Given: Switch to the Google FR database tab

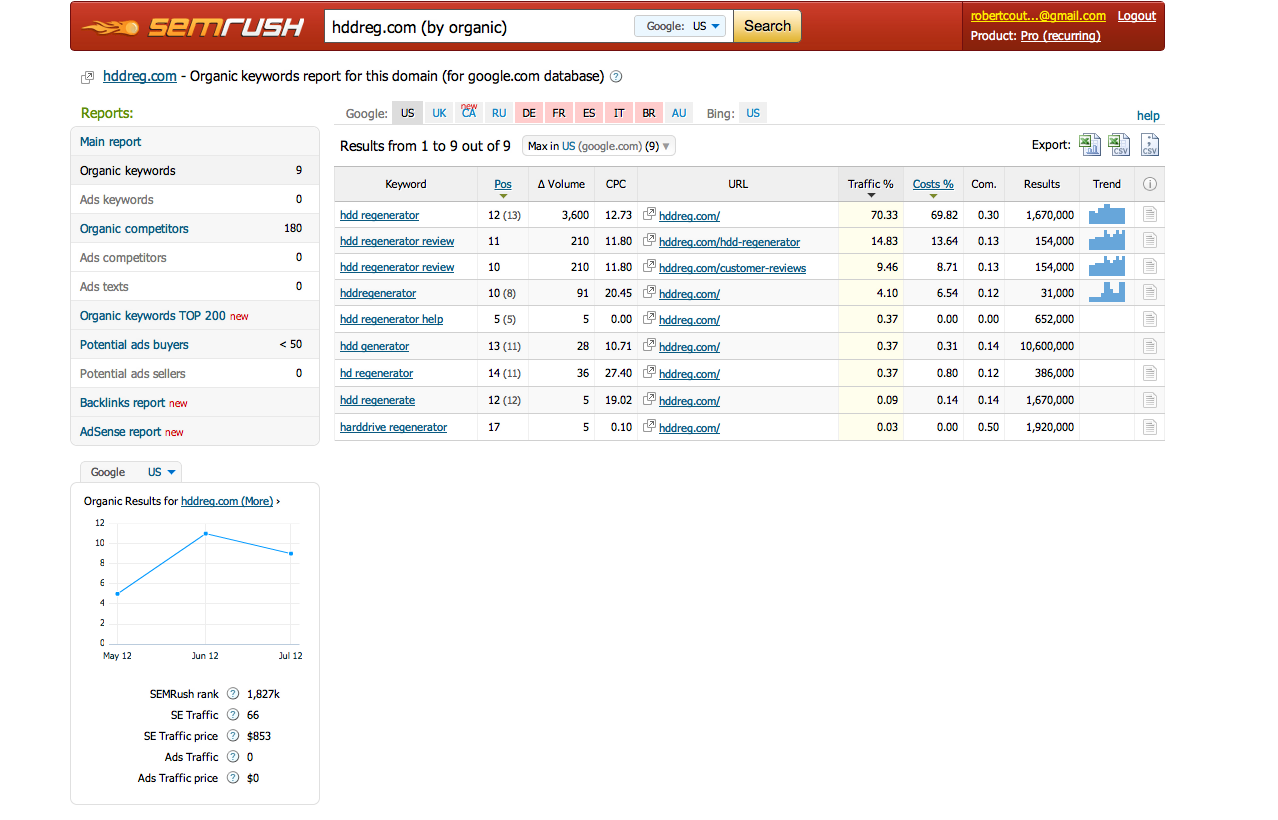Looking at the screenshot, I should click(x=559, y=113).
